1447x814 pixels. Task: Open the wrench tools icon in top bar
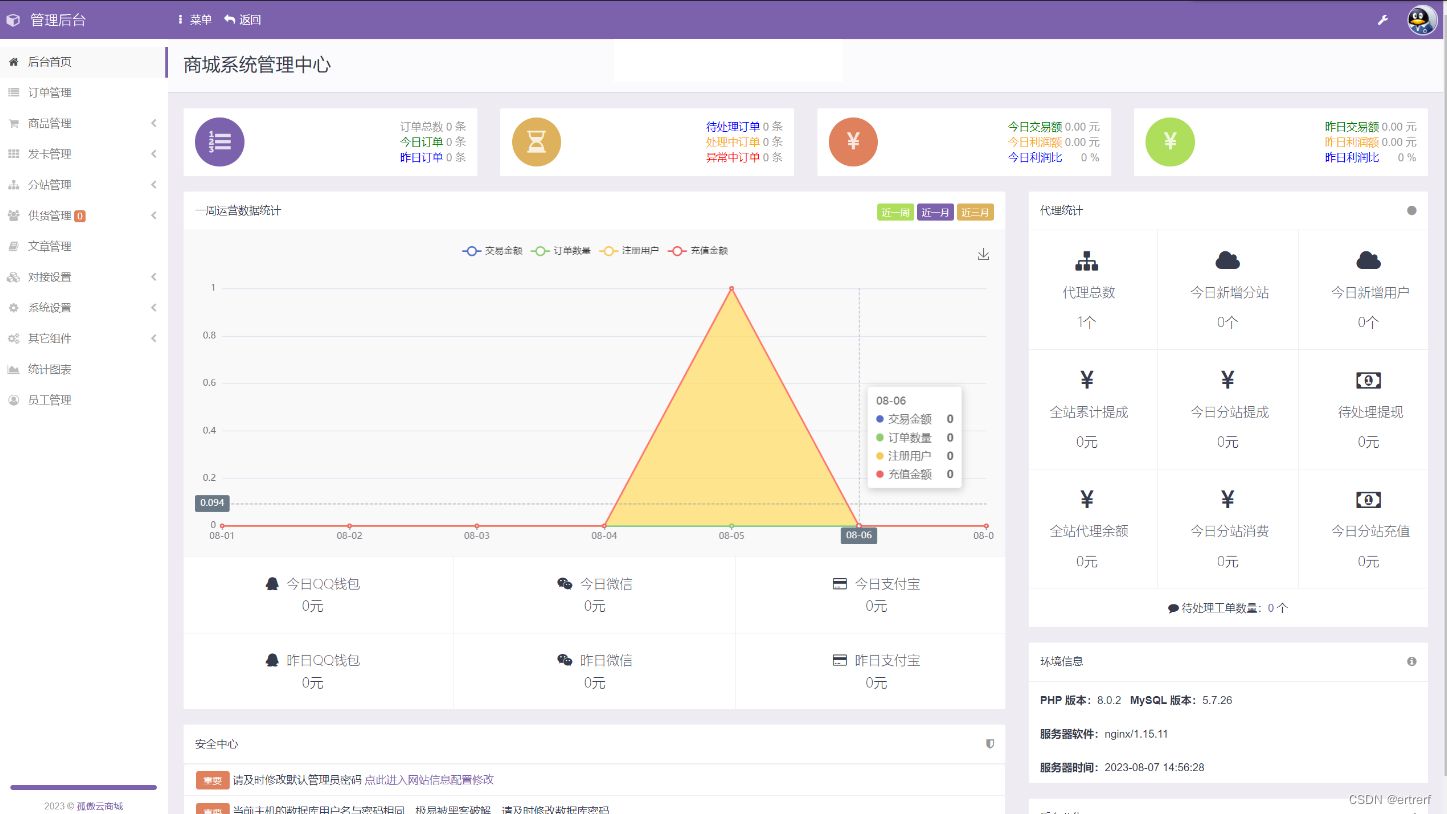[x=1382, y=19]
